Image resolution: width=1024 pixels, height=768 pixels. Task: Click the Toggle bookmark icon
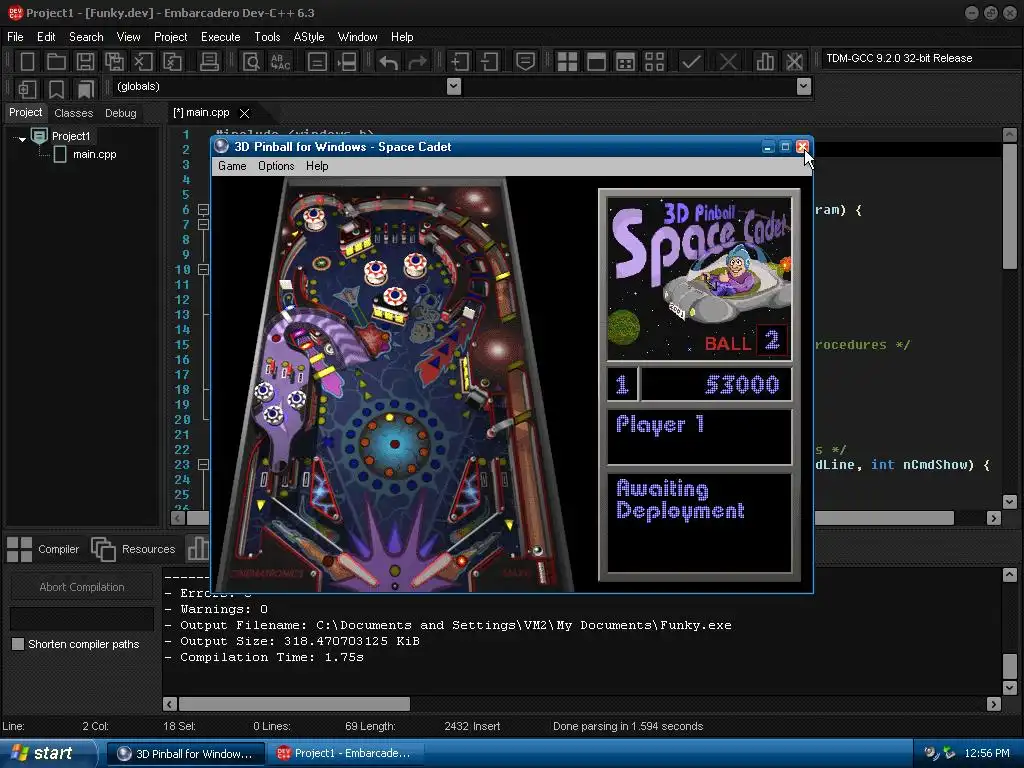point(56,88)
